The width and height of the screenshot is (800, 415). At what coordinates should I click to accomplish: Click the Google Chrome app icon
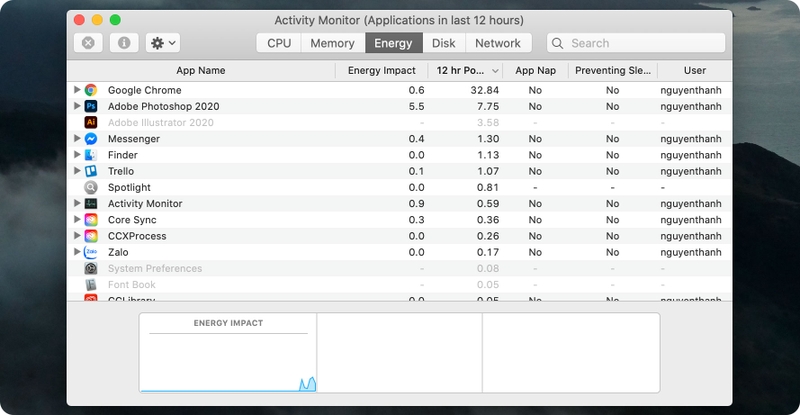[91, 90]
